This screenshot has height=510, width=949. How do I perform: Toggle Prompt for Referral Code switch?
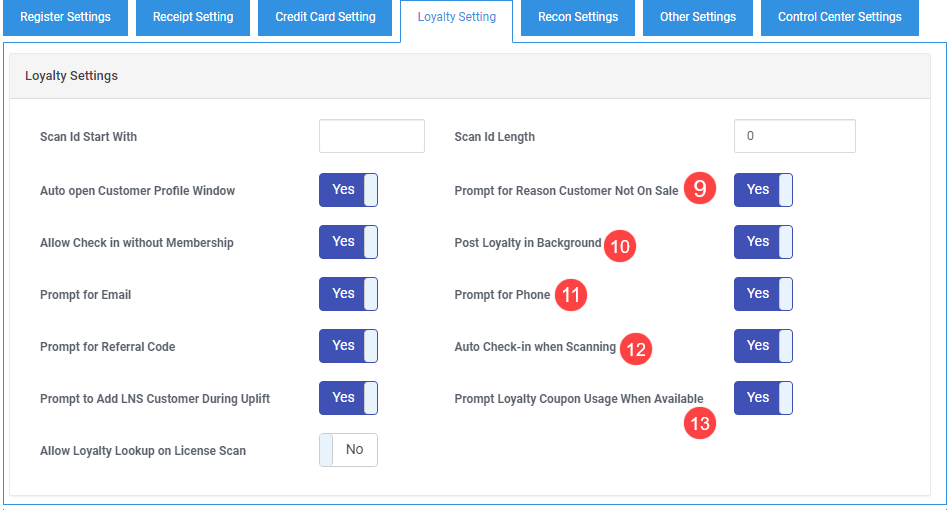point(348,346)
